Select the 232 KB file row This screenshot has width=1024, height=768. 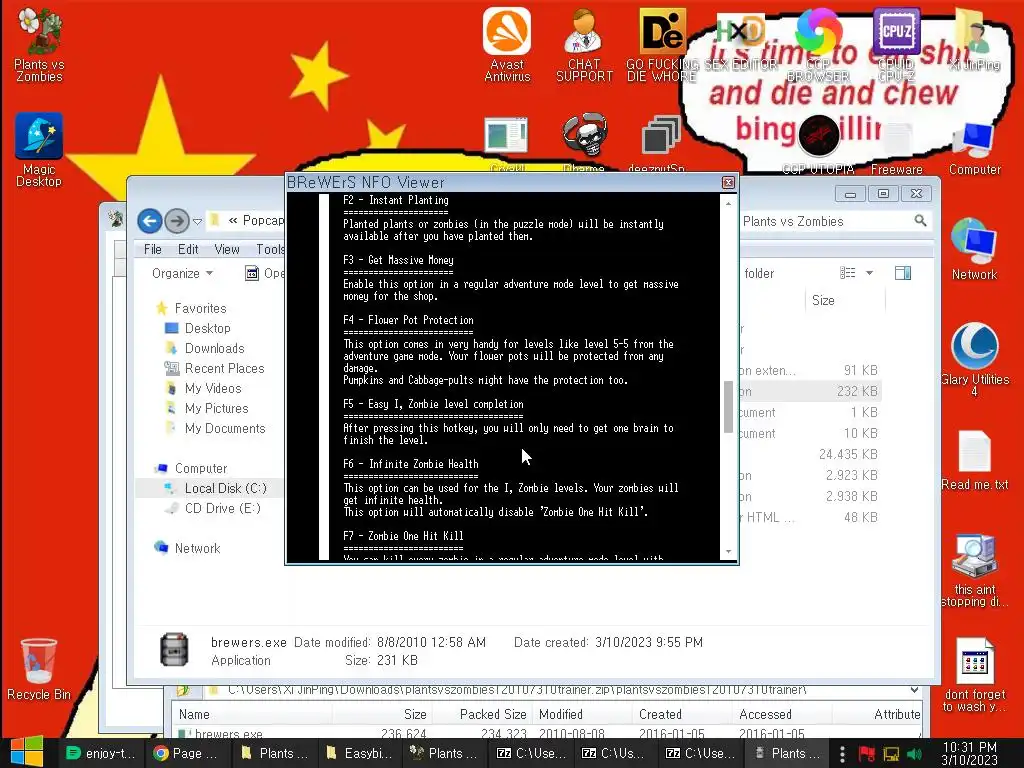coord(810,391)
